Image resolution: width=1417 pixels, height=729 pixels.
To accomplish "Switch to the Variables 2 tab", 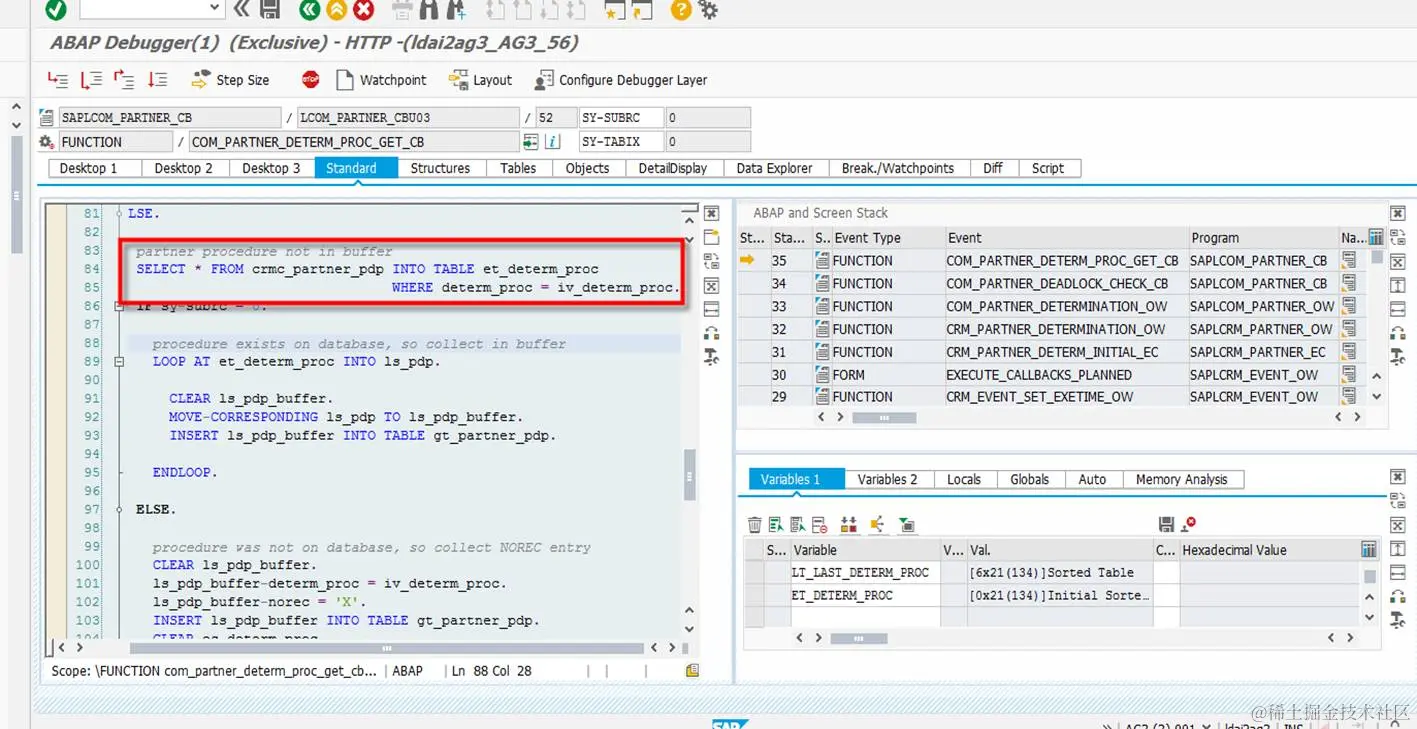I will click(x=887, y=479).
